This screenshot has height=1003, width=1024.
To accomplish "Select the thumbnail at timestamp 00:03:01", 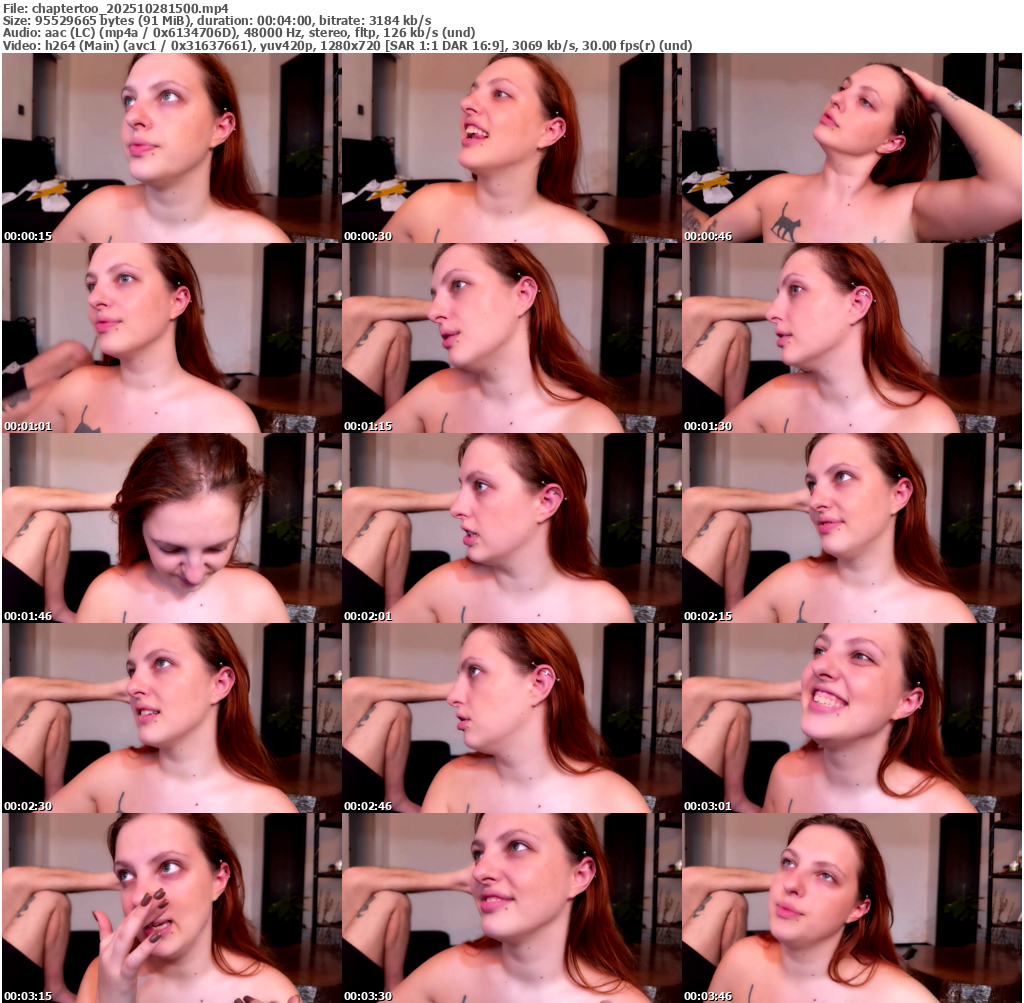I will click(x=852, y=718).
